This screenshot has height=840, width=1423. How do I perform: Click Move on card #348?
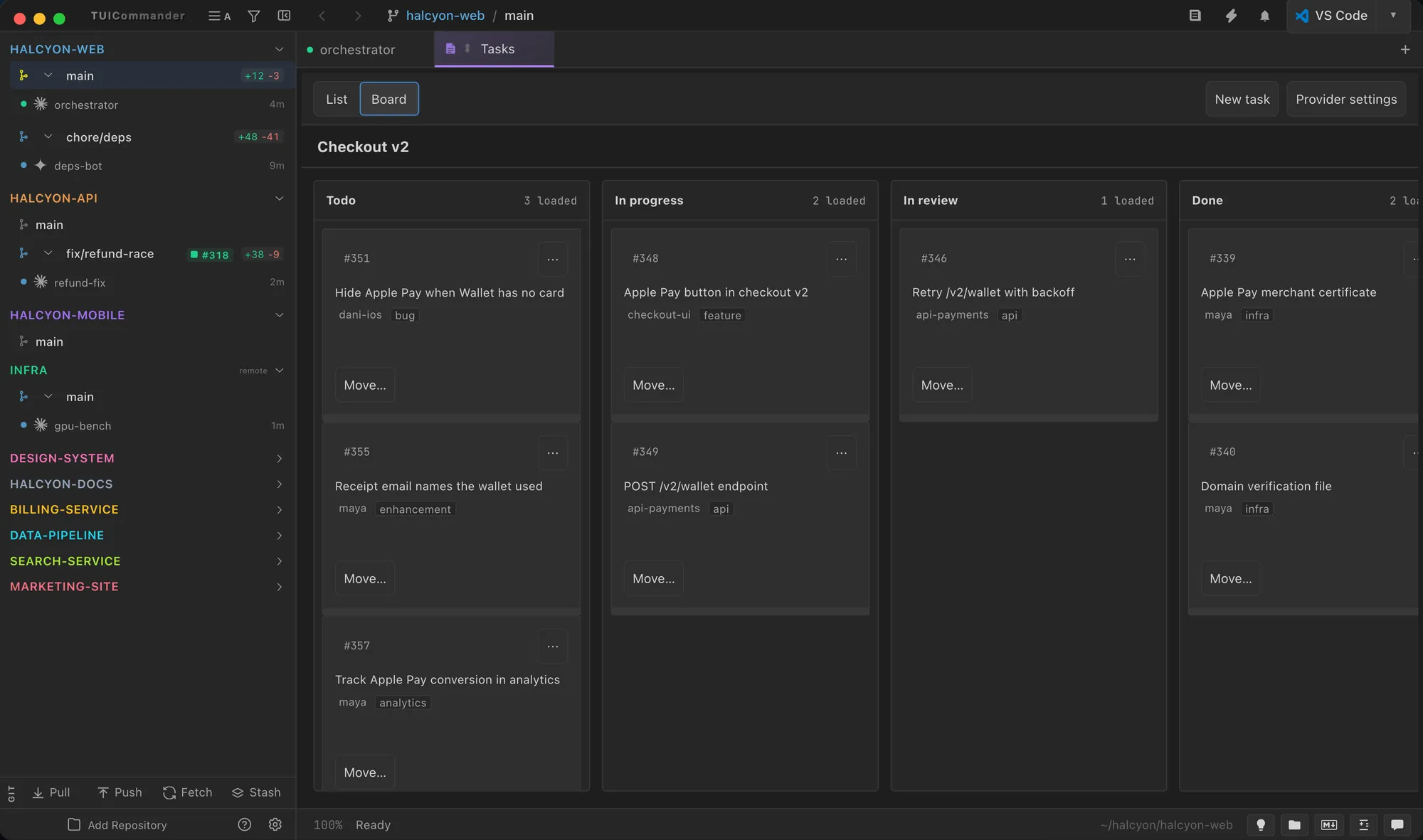654,385
